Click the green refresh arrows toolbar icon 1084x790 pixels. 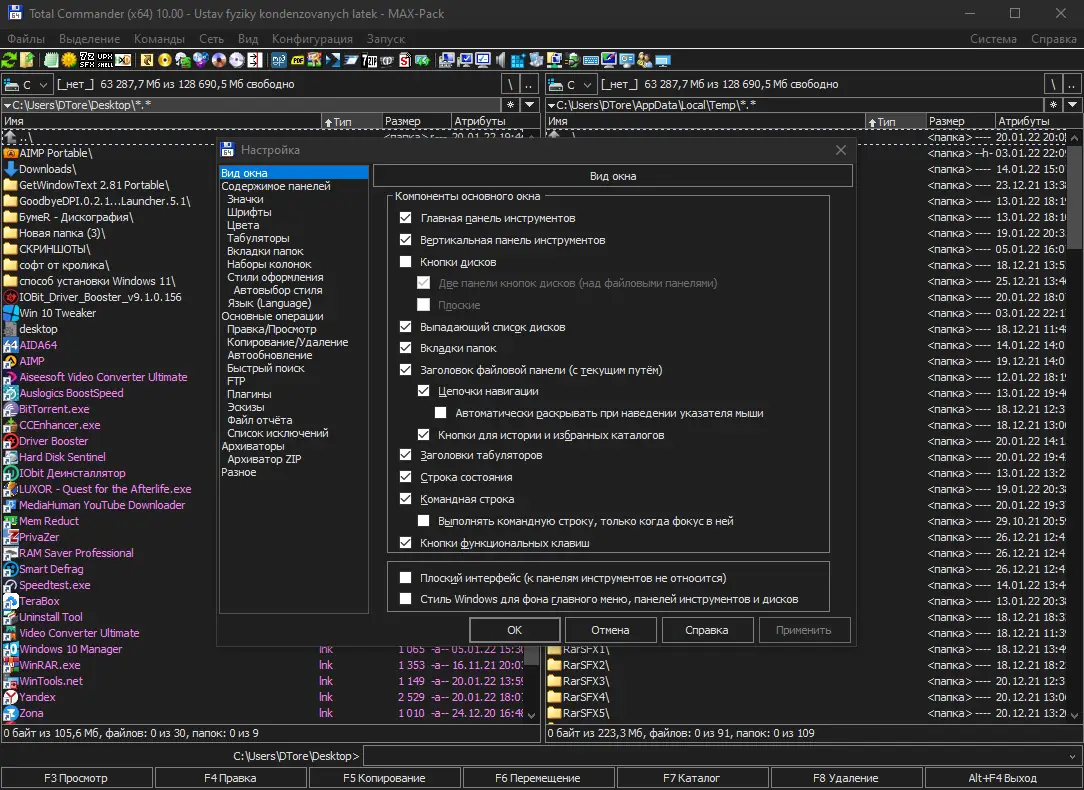click(10, 60)
